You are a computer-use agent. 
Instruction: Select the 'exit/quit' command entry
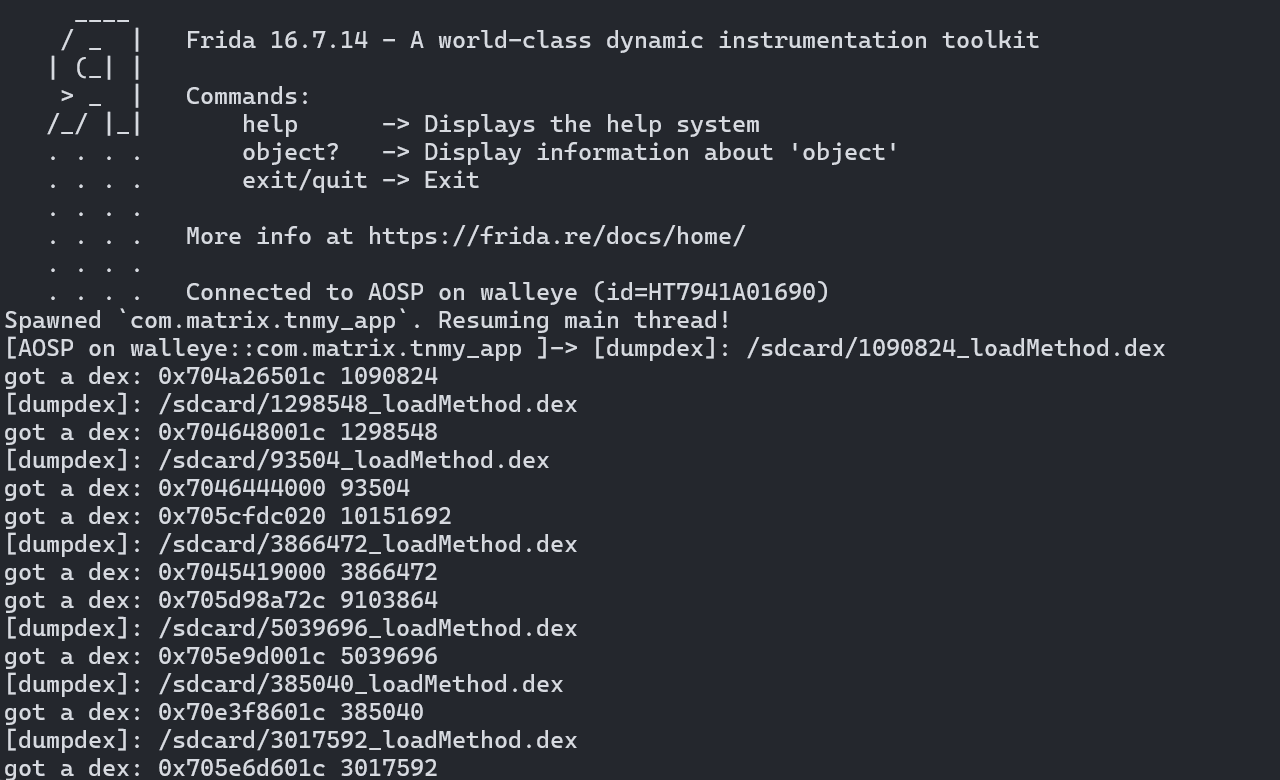coord(361,180)
